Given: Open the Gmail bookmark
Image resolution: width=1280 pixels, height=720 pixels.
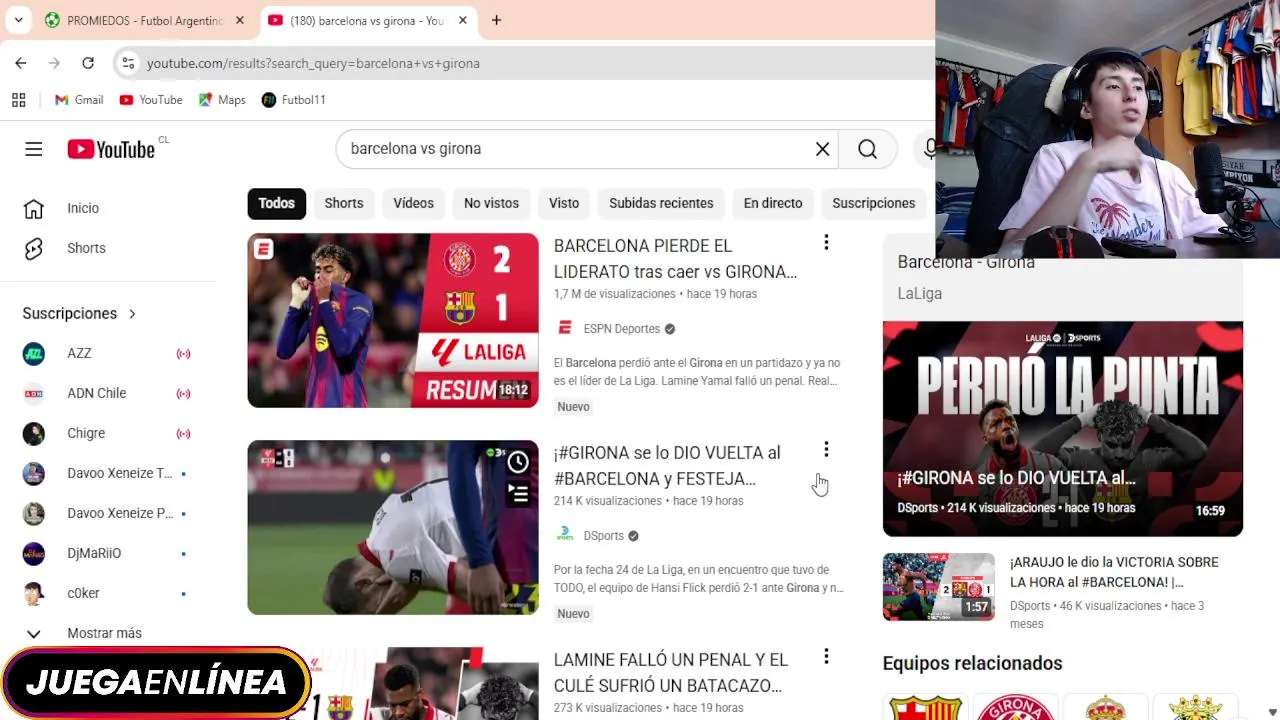Looking at the screenshot, I should [79, 100].
